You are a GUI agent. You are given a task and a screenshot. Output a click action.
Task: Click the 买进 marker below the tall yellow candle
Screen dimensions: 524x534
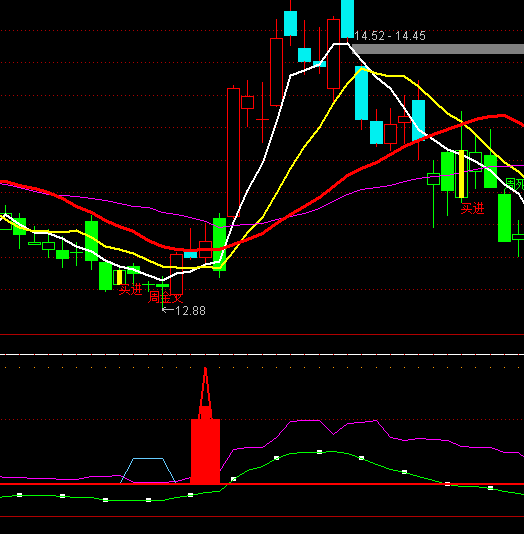(472, 208)
